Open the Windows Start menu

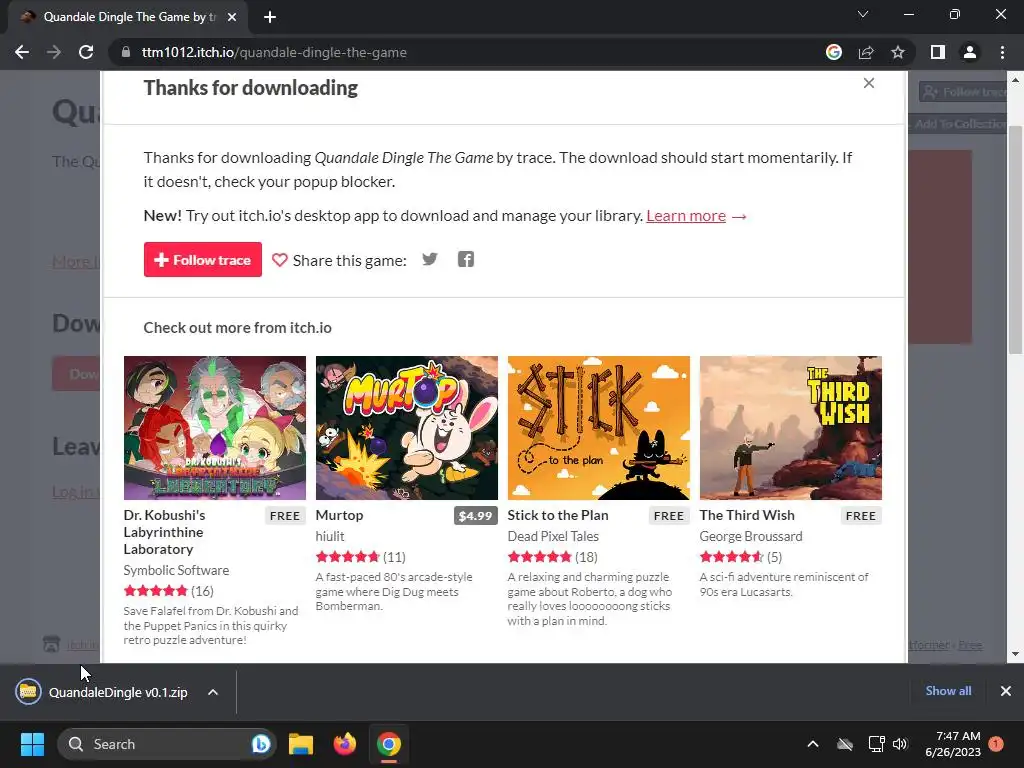[32, 744]
